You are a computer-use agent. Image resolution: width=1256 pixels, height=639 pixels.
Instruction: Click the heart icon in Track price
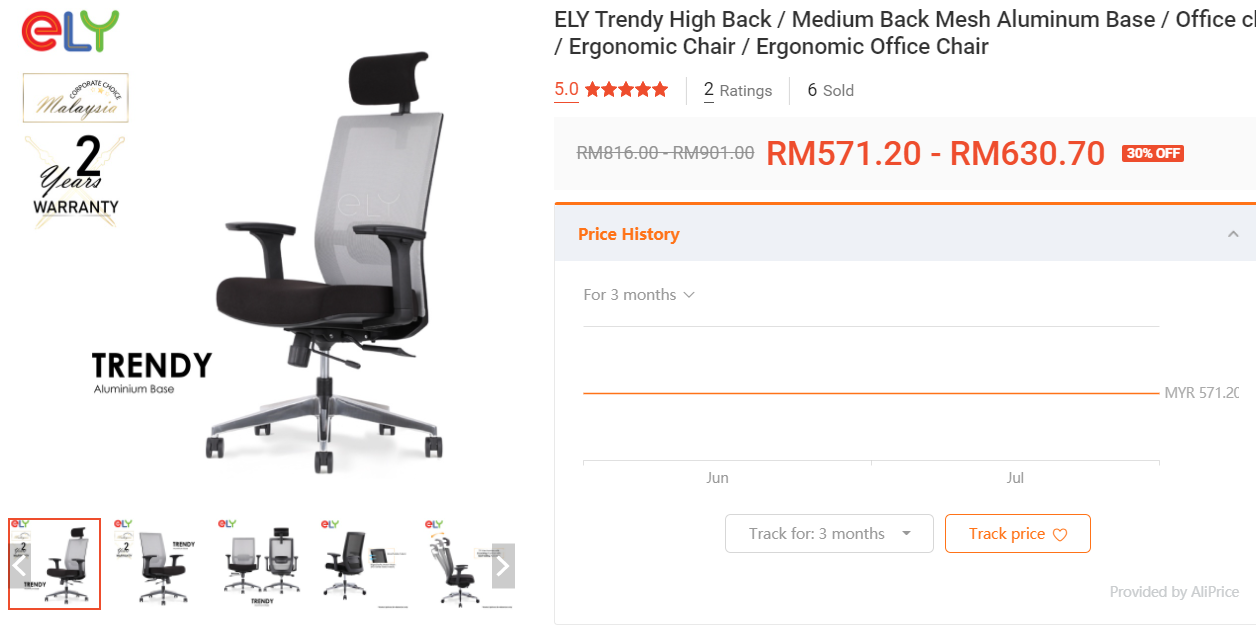[1060, 535]
